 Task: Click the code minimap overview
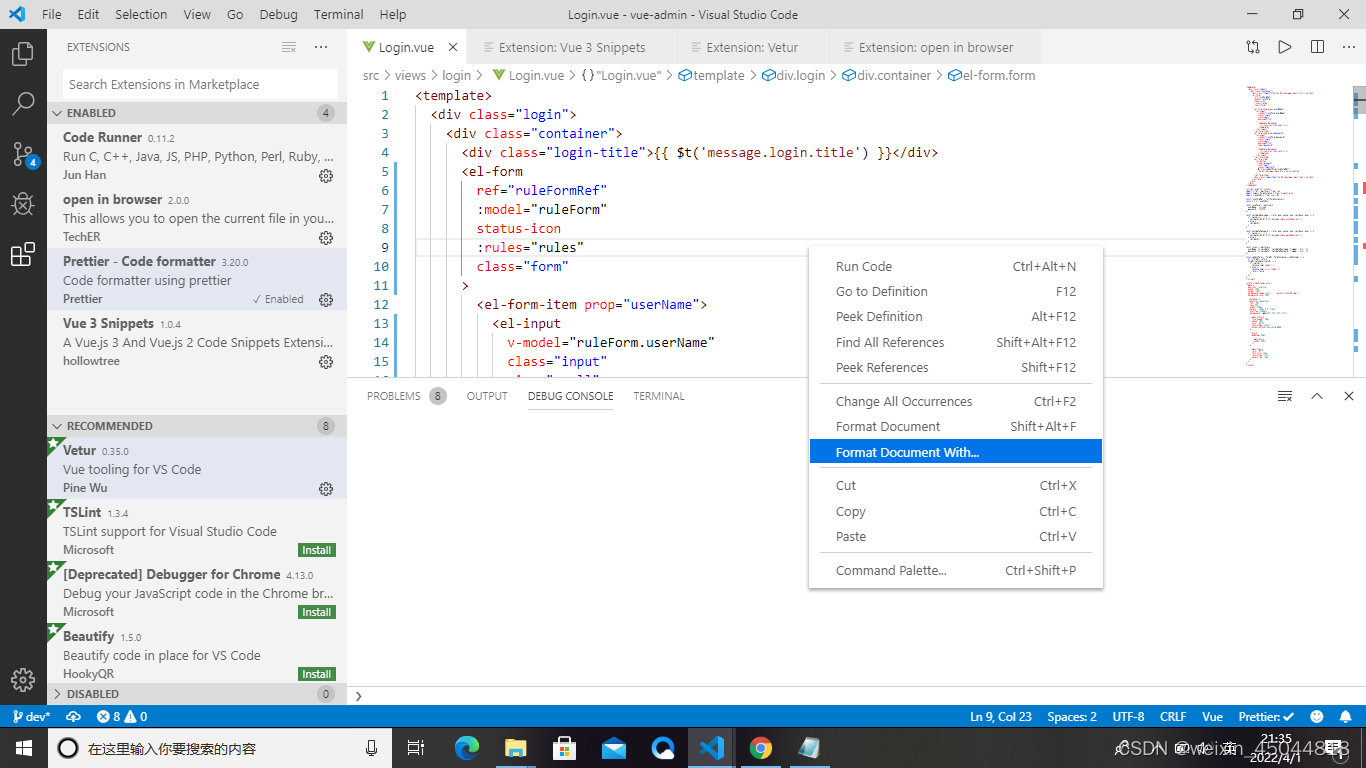1298,228
